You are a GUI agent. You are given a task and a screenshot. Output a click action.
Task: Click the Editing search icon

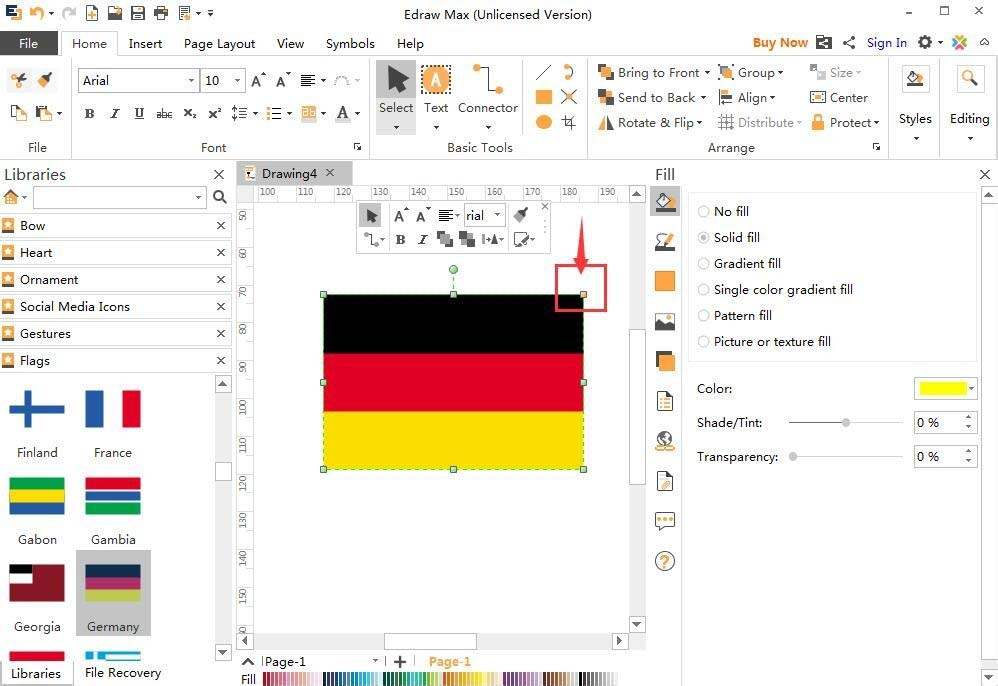pyautogui.click(x=968, y=81)
